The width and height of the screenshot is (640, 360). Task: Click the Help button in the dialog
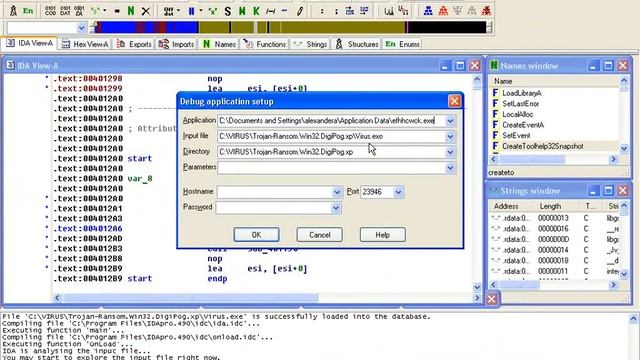coord(382,235)
